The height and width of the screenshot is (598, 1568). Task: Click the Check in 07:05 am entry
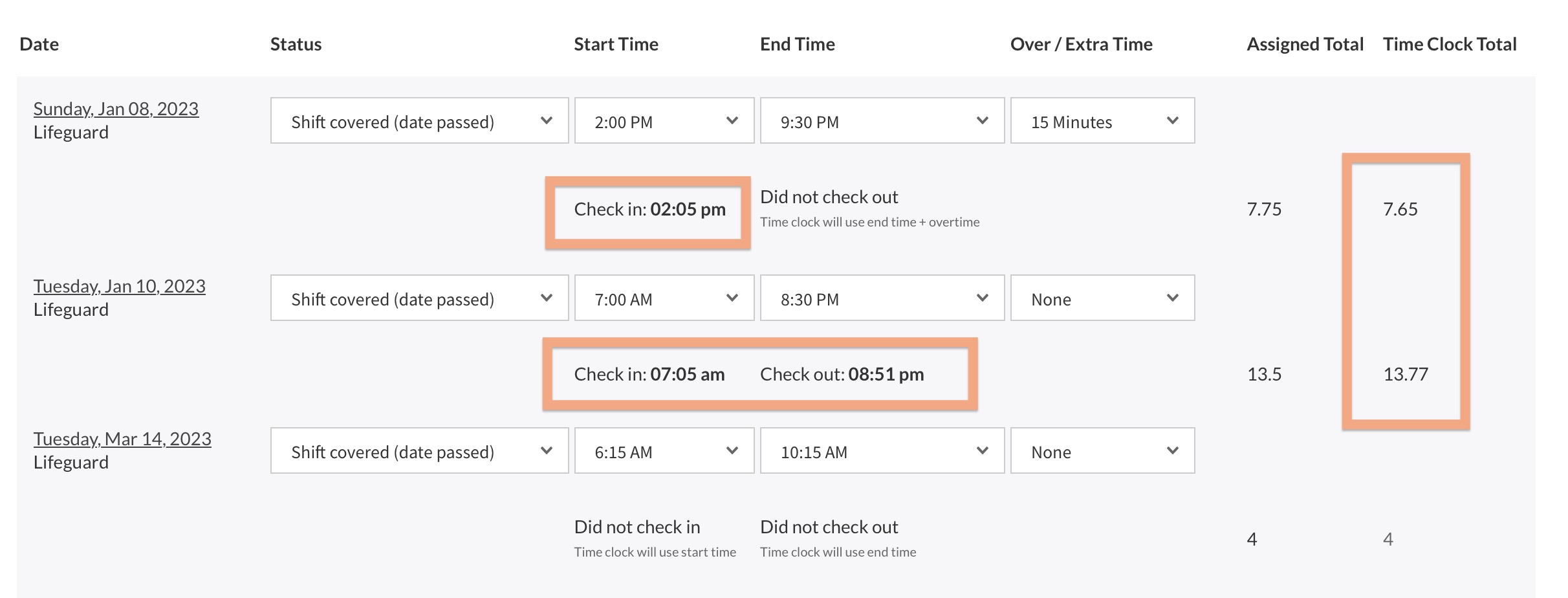(x=649, y=375)
